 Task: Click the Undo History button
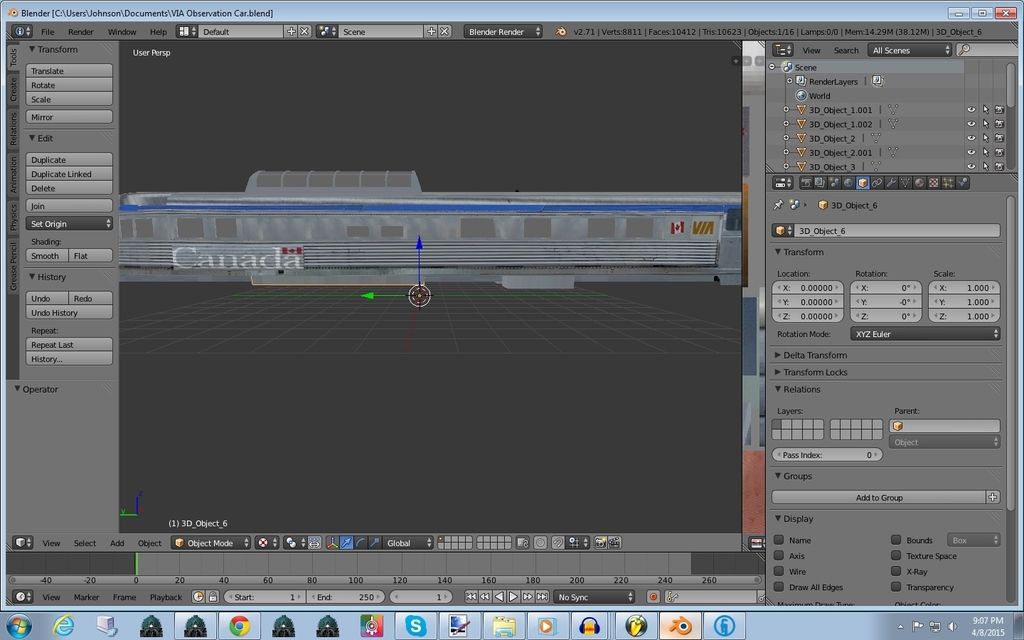tap(69, 312)
